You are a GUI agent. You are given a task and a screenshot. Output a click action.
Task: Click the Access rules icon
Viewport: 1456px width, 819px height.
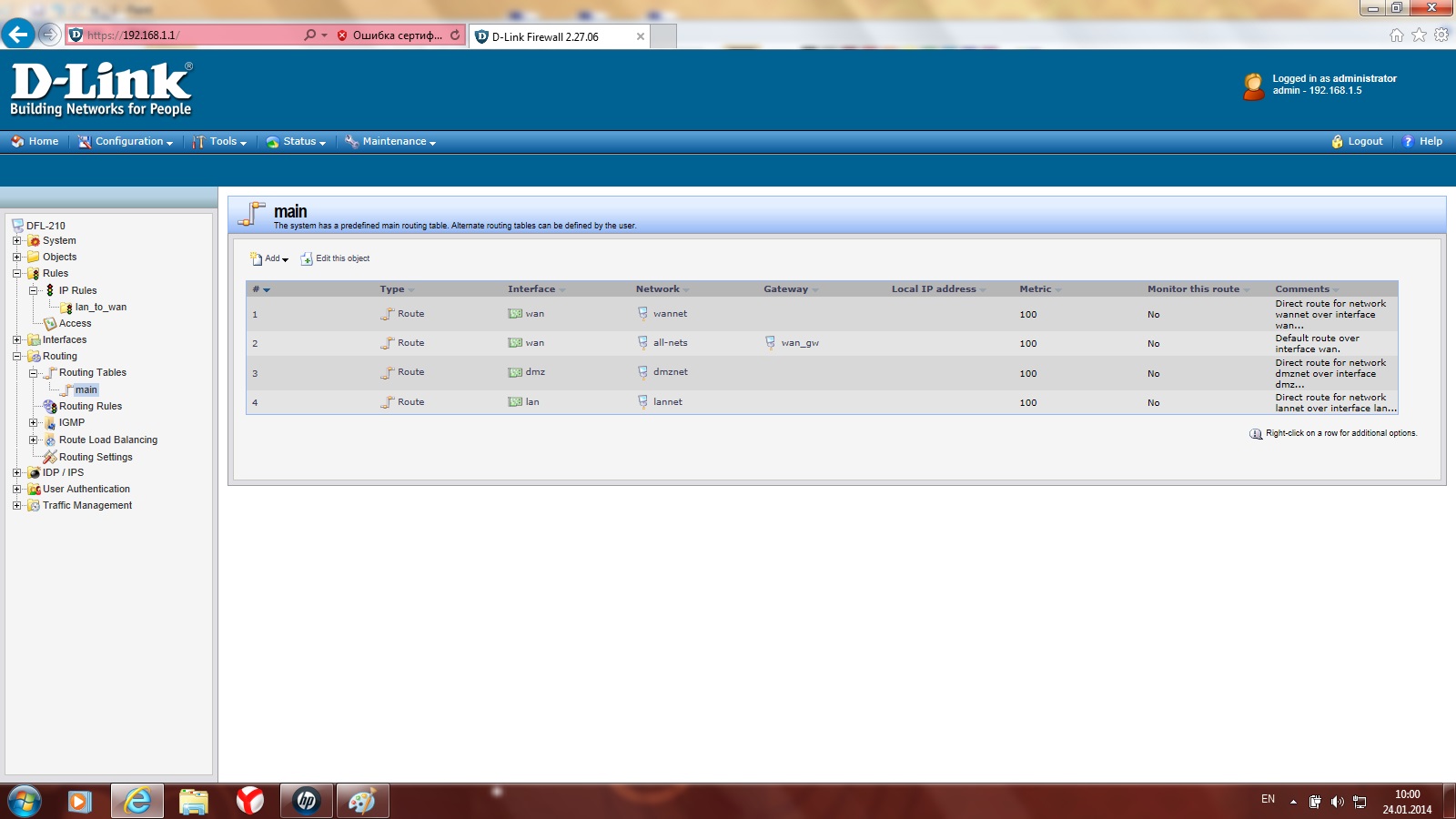pyautogui.click(x=50, y=324)
